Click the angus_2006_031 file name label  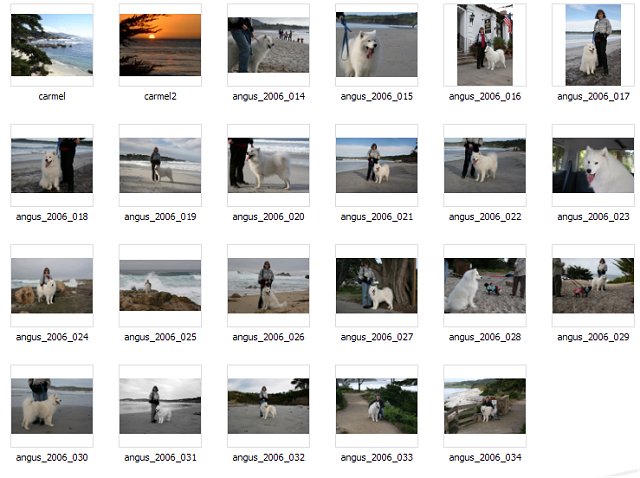(x=160, y=457)
